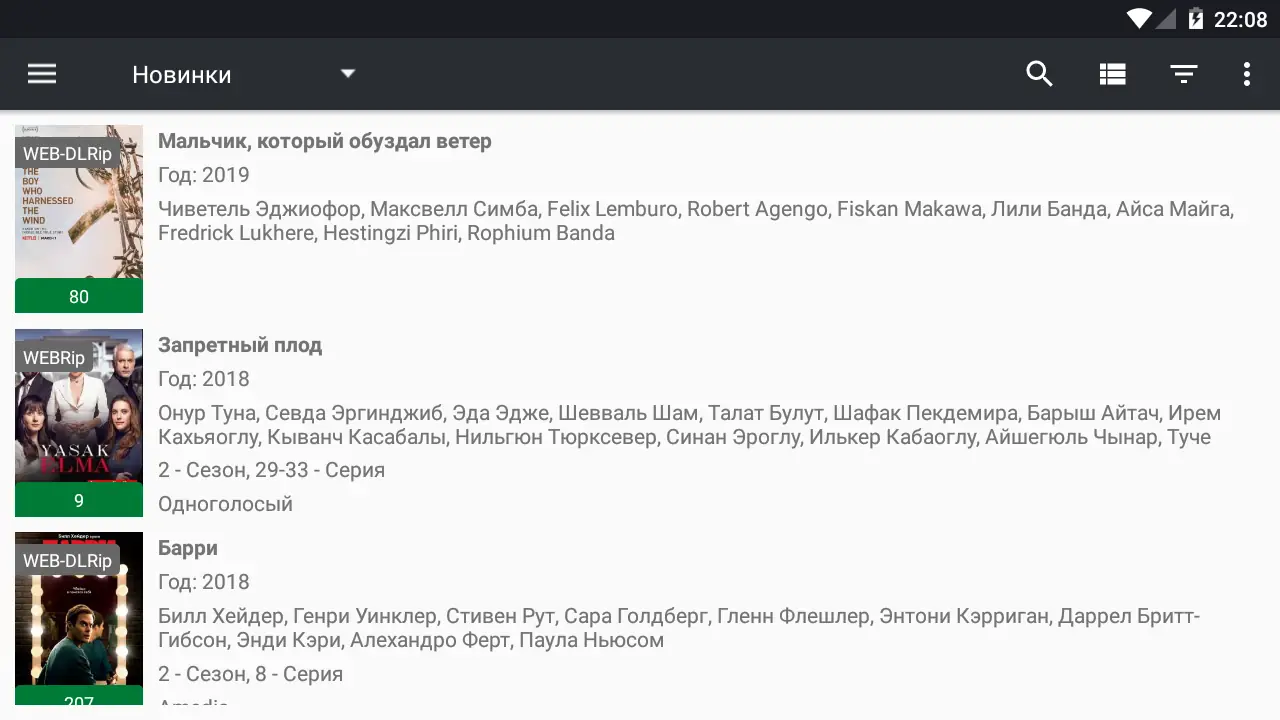Viewport: 1280px width, 720px height.
Task: Switch the list view layout icon
Action: coord(1112,74)
